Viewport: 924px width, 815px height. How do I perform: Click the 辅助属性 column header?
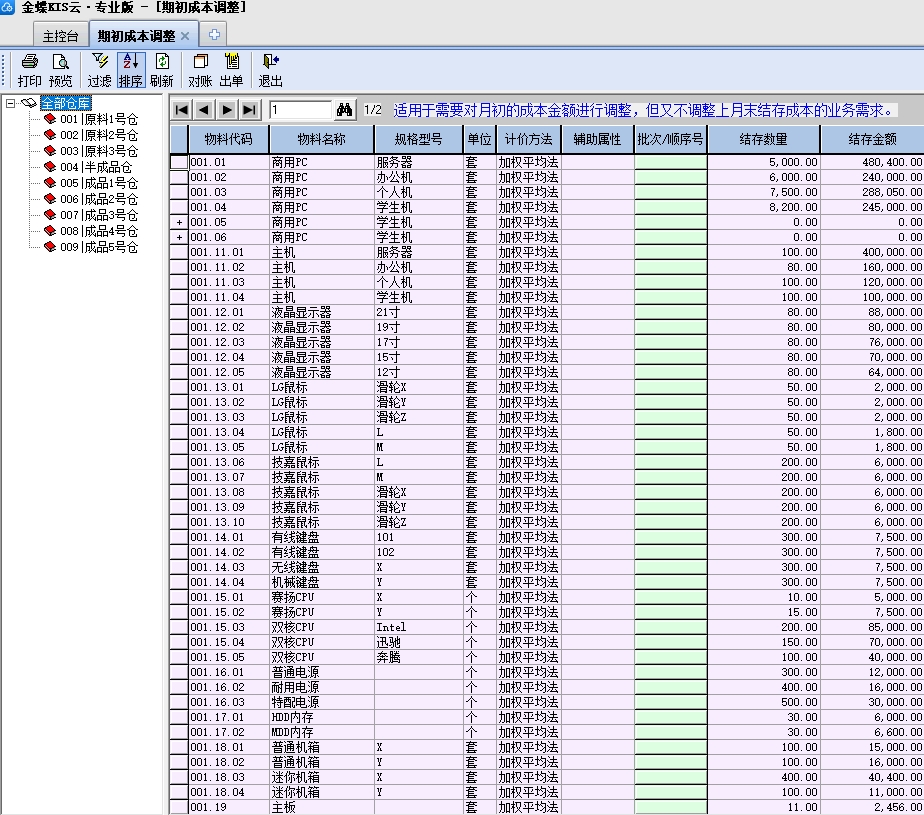coord(598,139)
